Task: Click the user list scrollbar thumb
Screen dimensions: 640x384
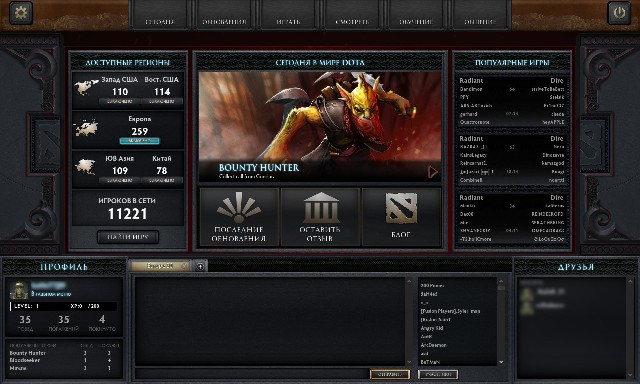Action: click(x=501, y=288)
